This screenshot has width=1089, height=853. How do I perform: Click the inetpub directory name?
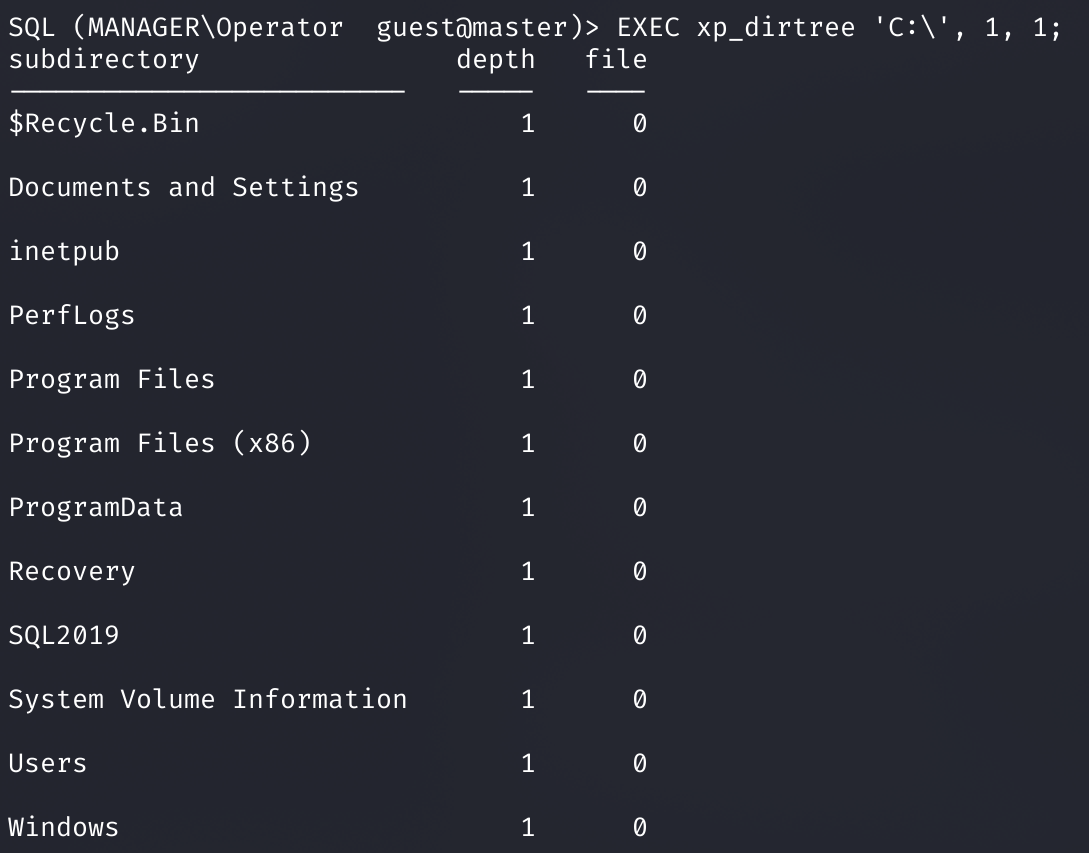click(64, 251)
